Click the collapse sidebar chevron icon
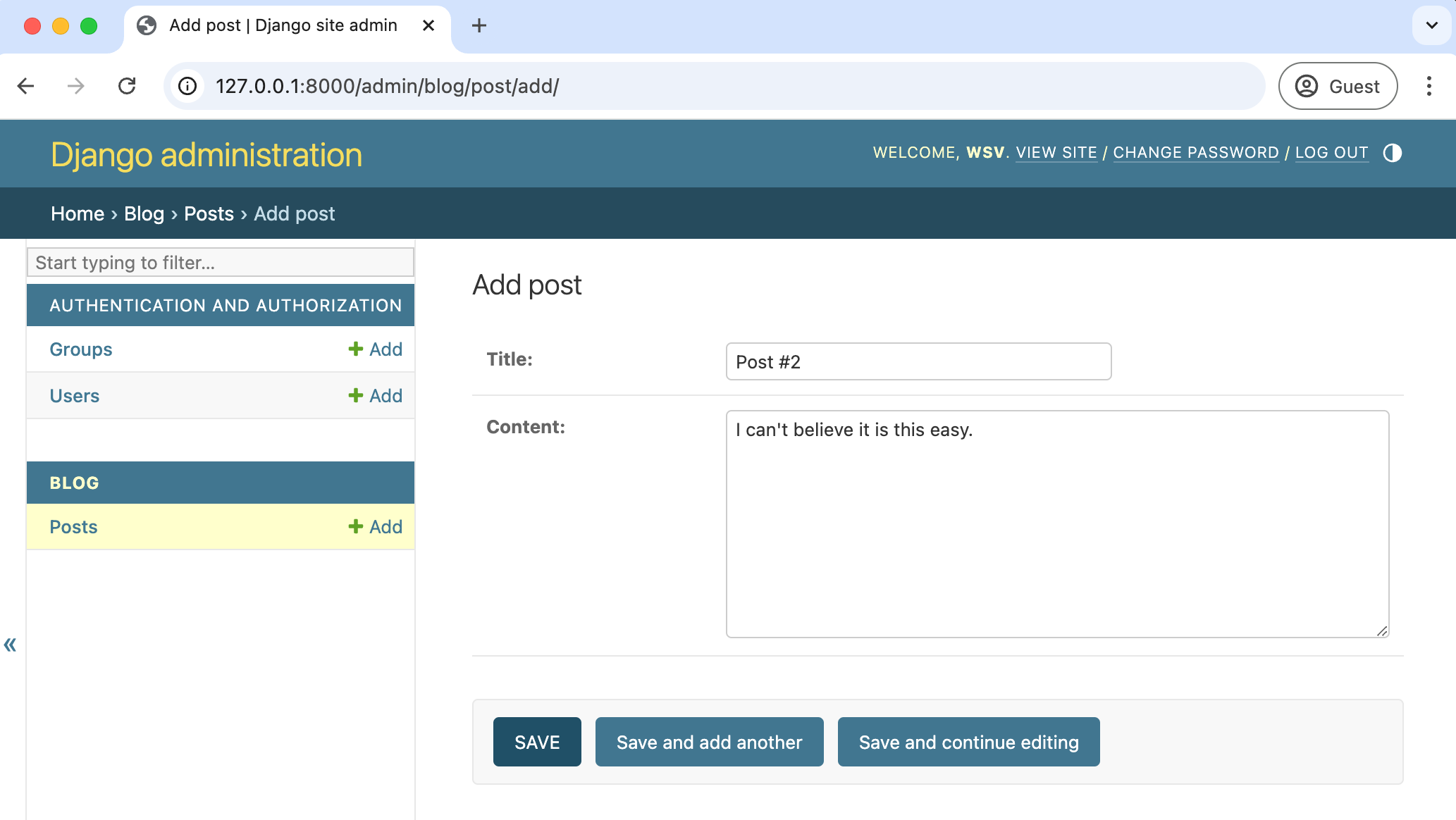The image size is (1456, 820). click(x=11, y=645)
